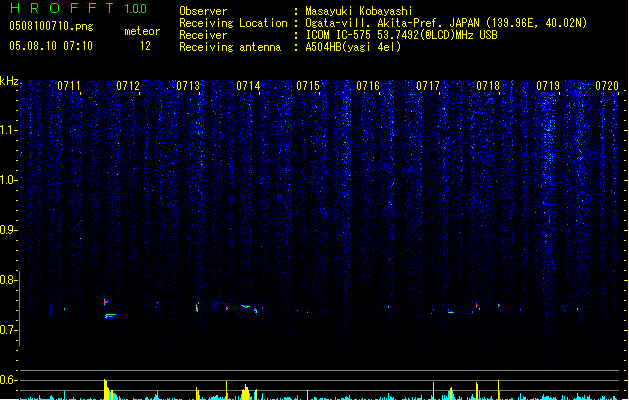The image size is (629, 400).
Task: Click the meteor echo near 0717
Action: click(x=450, y=312)
